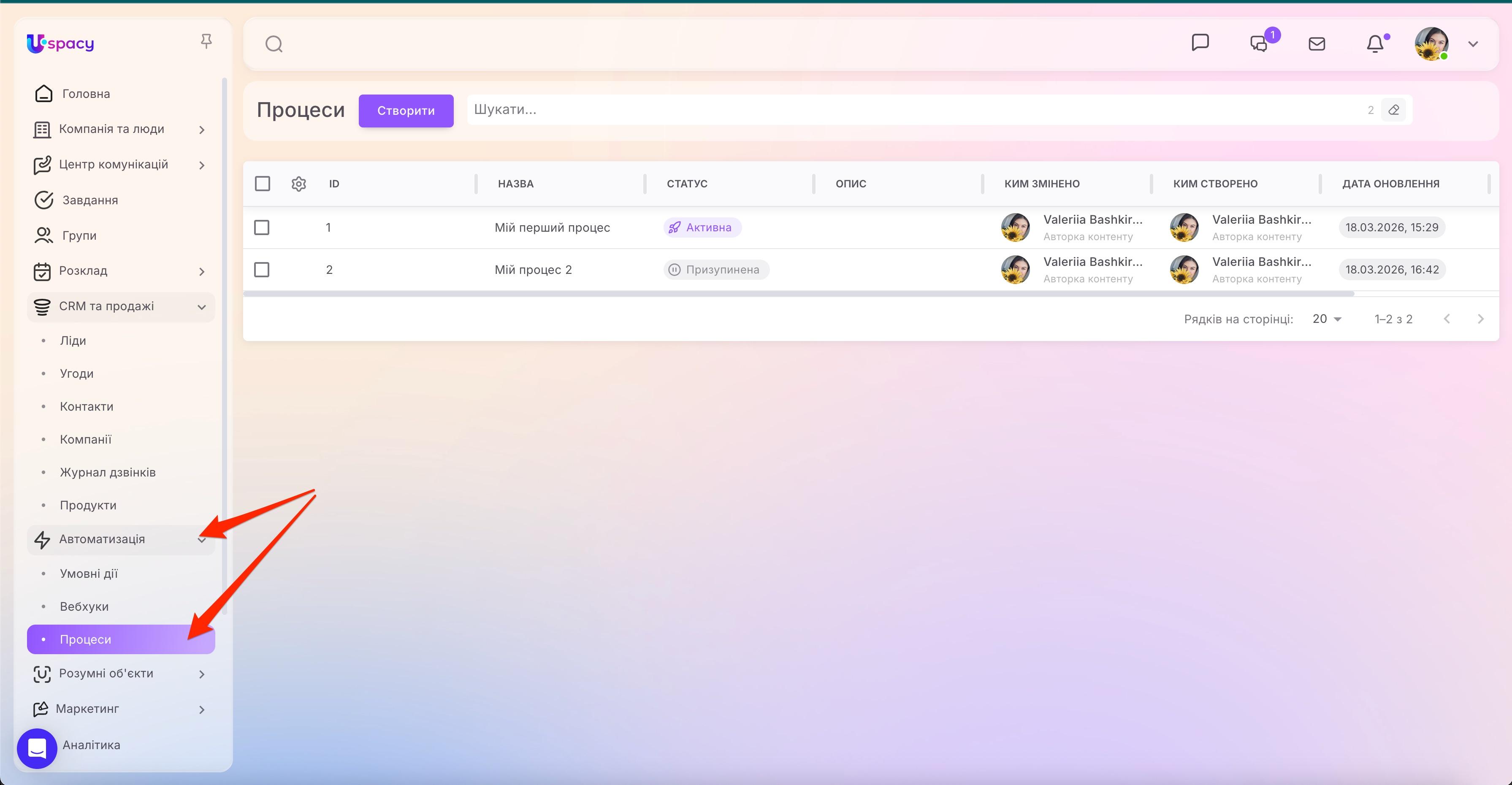Image resolution: width=1512 pixels, height=785 pixels.
Task: Collapse the CRM та продажі section
Action: tap(201, 307)
